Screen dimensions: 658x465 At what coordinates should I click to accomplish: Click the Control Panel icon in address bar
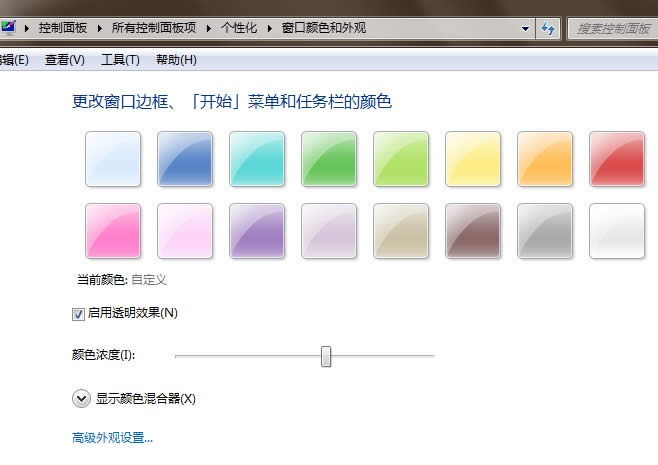pos(9,28)
